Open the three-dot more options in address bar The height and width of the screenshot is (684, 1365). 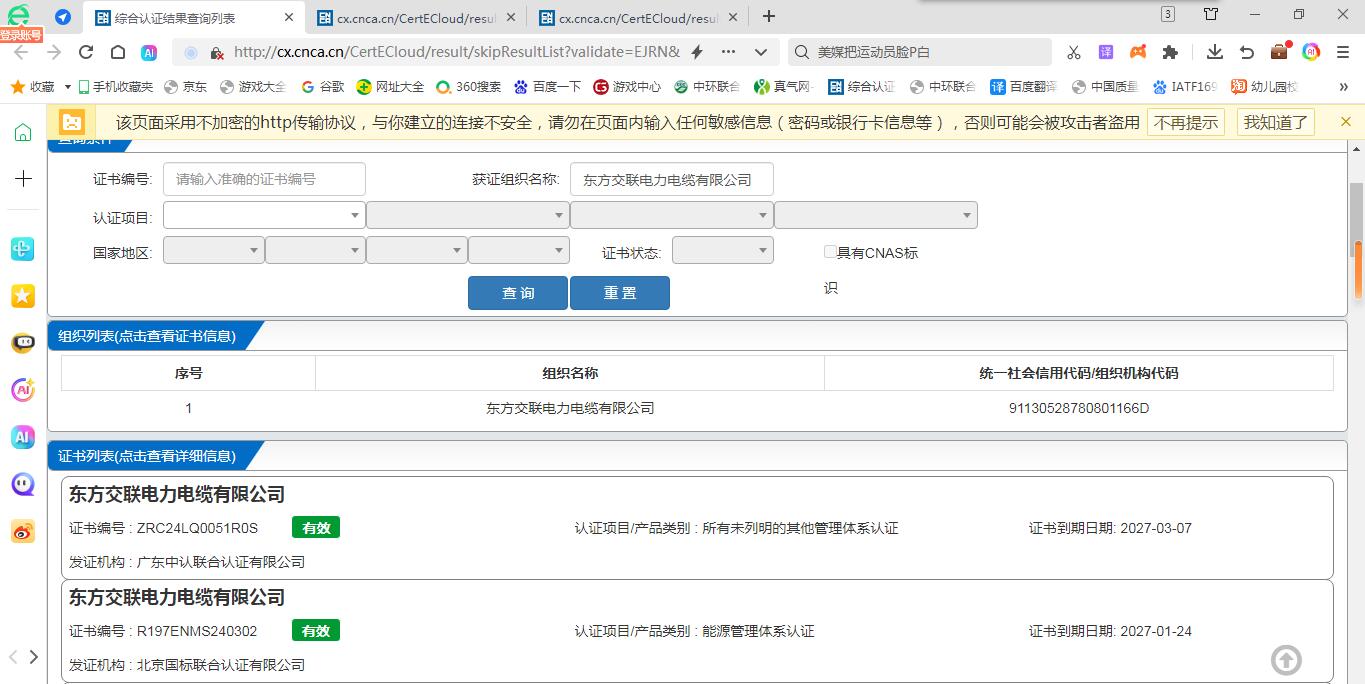[x=728, y=52]
